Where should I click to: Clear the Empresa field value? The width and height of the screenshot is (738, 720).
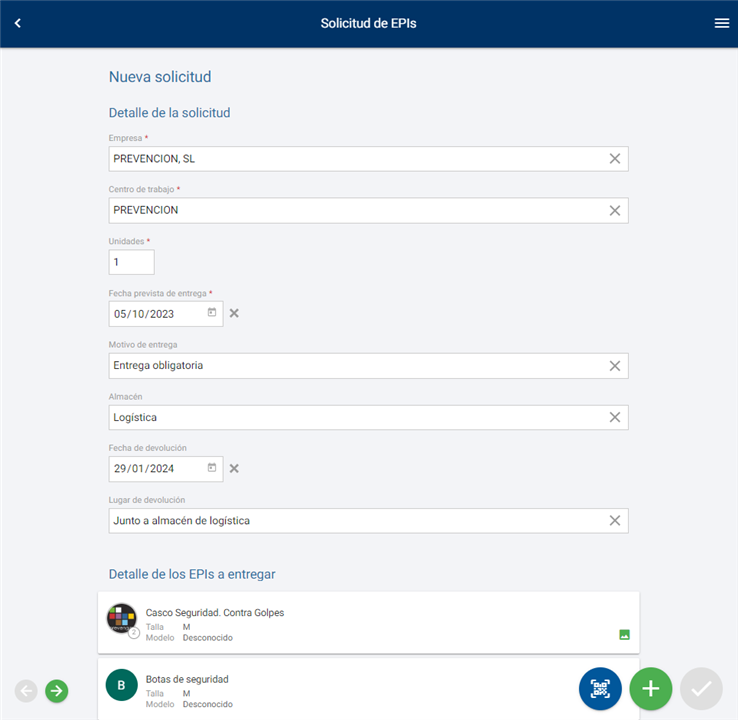(615, 159)
